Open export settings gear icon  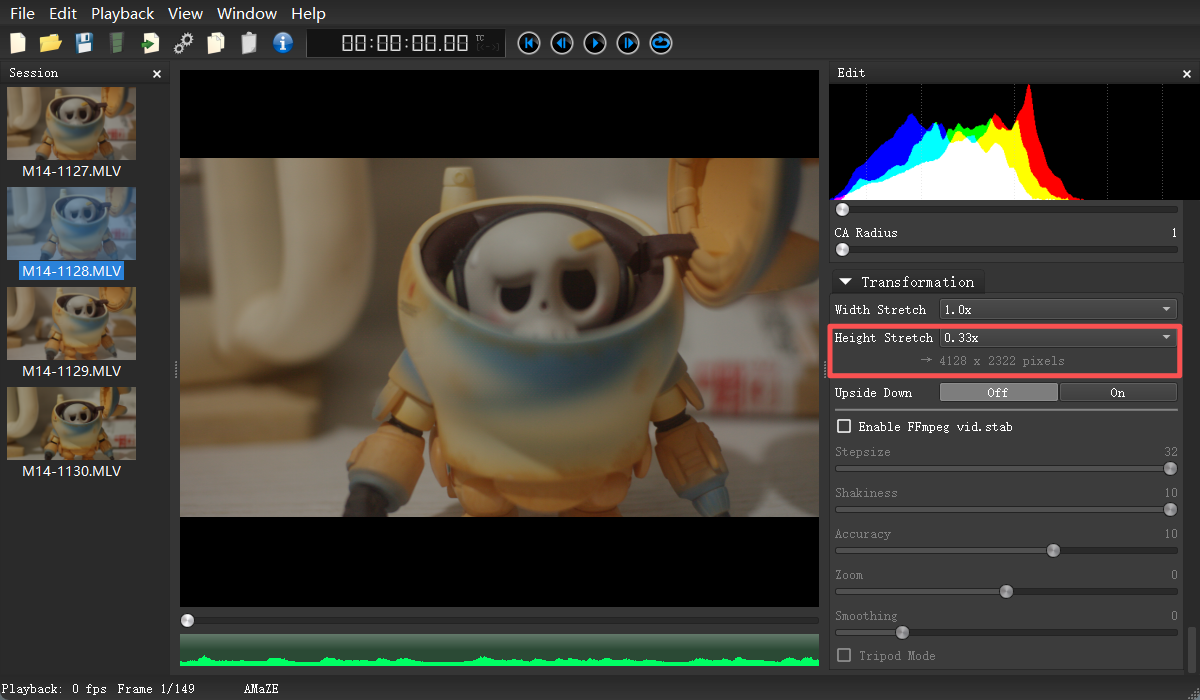point(183,43)
